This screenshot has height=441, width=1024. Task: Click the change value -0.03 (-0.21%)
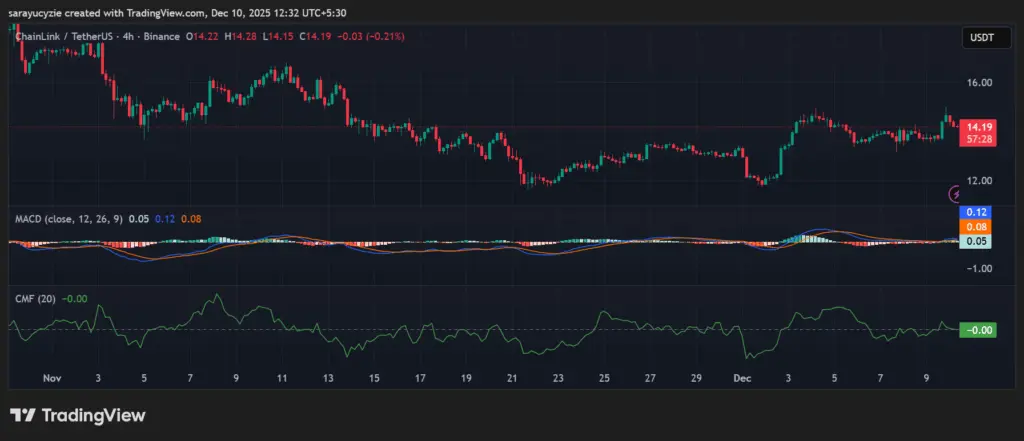pos(370,37)
